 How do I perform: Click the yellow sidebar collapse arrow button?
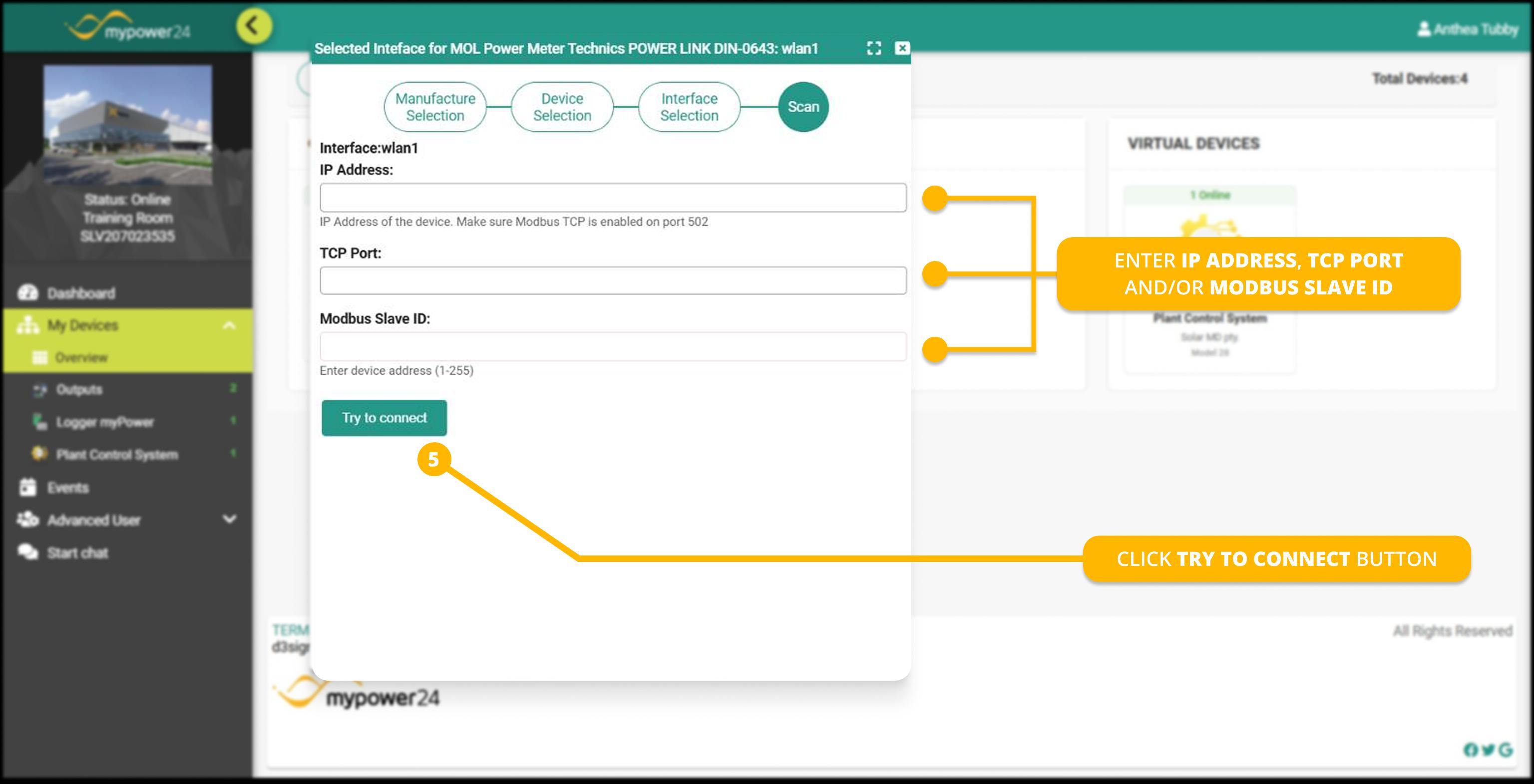coord(254,26)
